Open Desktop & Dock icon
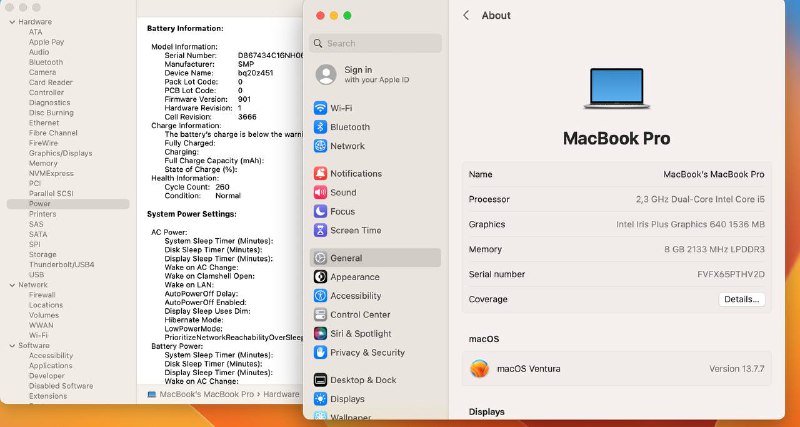800x427 pixels. [x=320, y=380]
